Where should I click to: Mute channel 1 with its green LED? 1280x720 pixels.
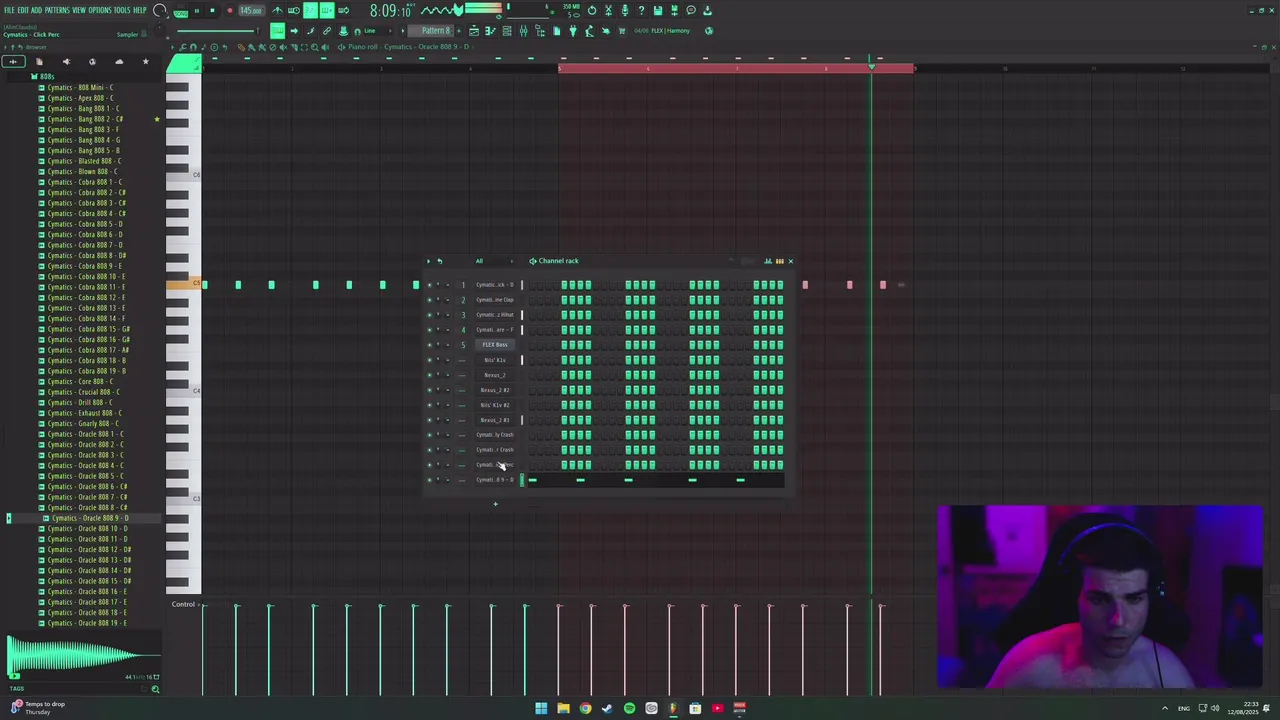point(430,285)
